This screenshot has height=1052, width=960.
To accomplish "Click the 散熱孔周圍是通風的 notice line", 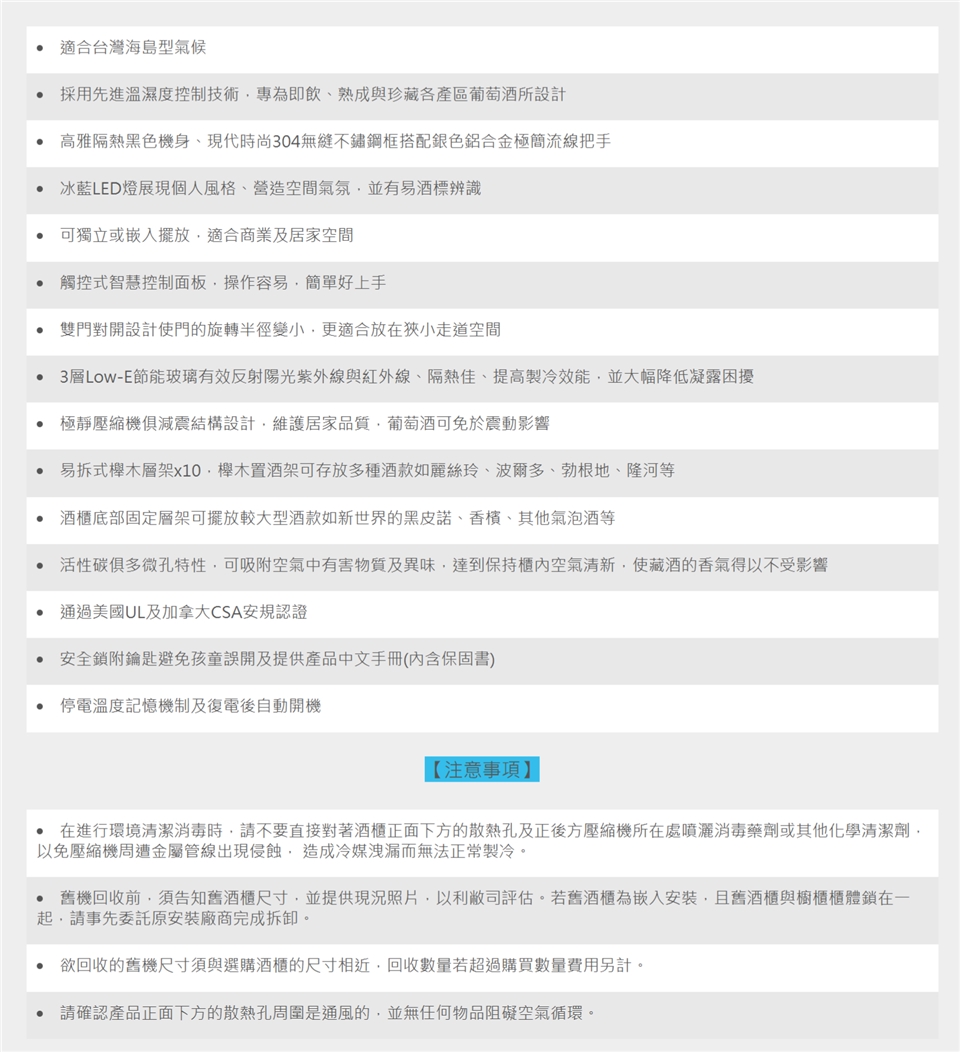I will click(x=328, y=1013).
